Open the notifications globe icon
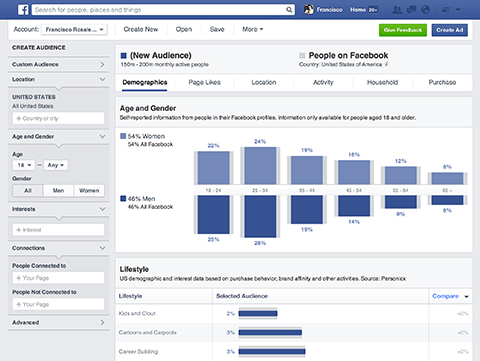 tap(426, 10)
